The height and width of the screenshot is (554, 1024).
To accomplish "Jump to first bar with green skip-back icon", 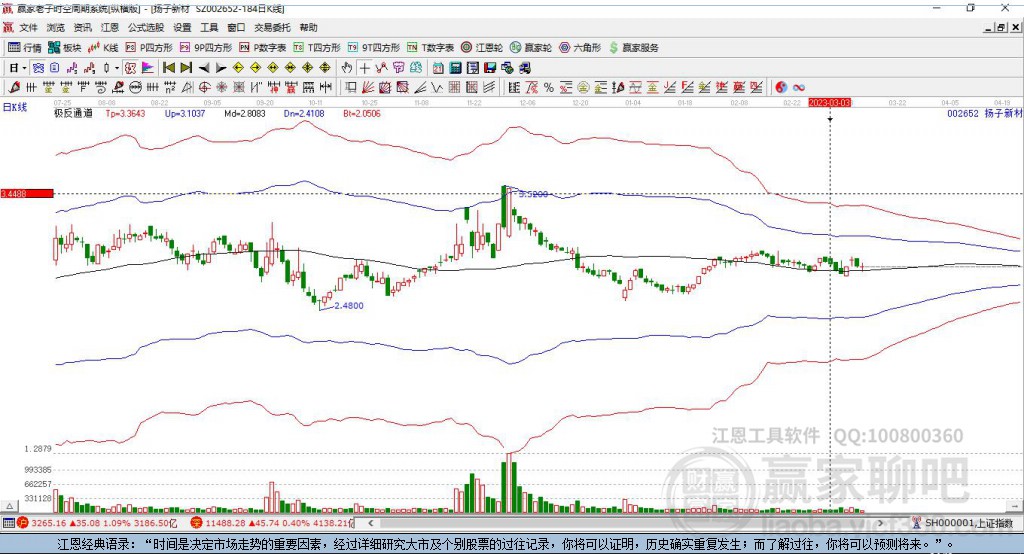I will [x=168, y=68].
